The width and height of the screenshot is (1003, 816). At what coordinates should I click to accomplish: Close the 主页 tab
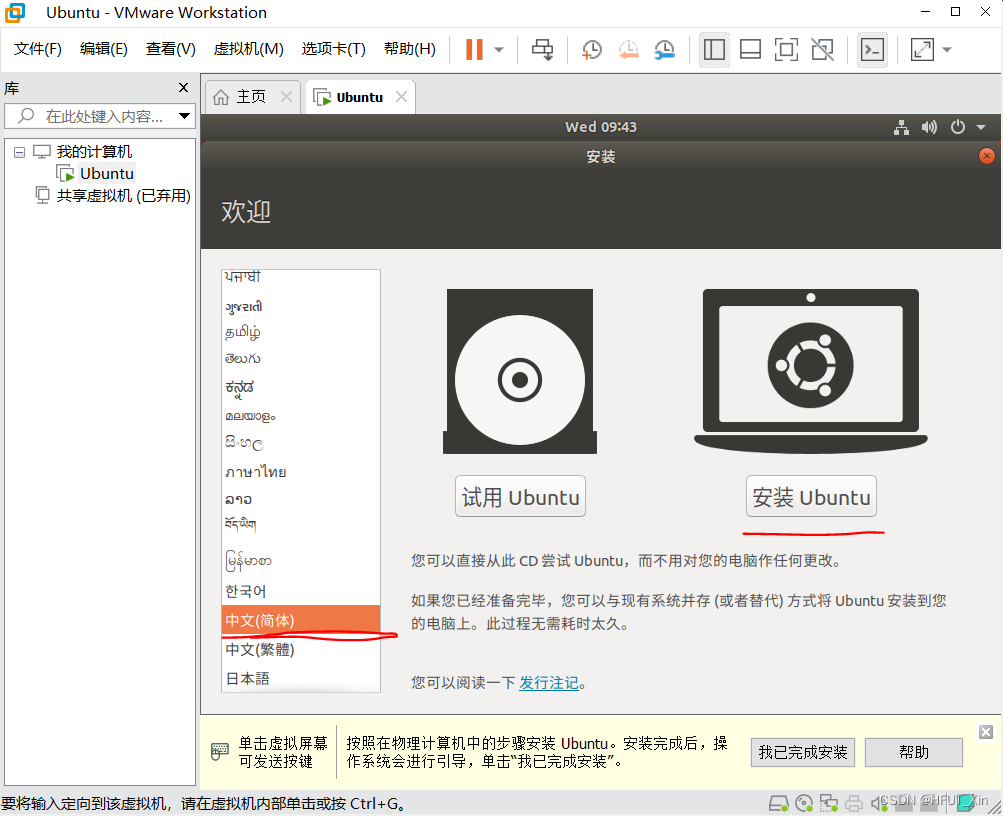click(x=287, y=97)
